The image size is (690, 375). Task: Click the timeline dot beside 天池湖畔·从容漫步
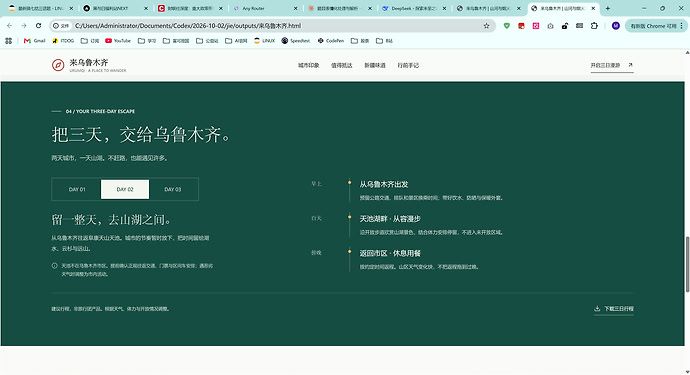tap(349, 217)
